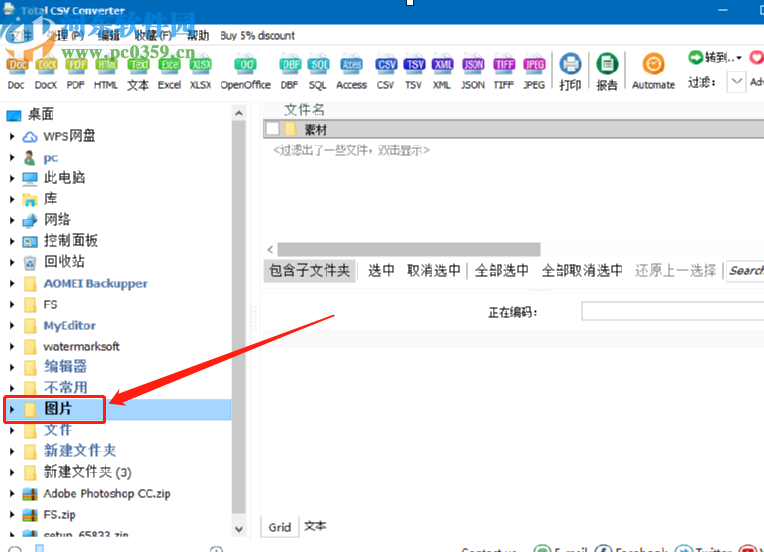Screen dimensions: 764x552
Task: Select the 图片 folder in tree
Action: tap(58, 408)
